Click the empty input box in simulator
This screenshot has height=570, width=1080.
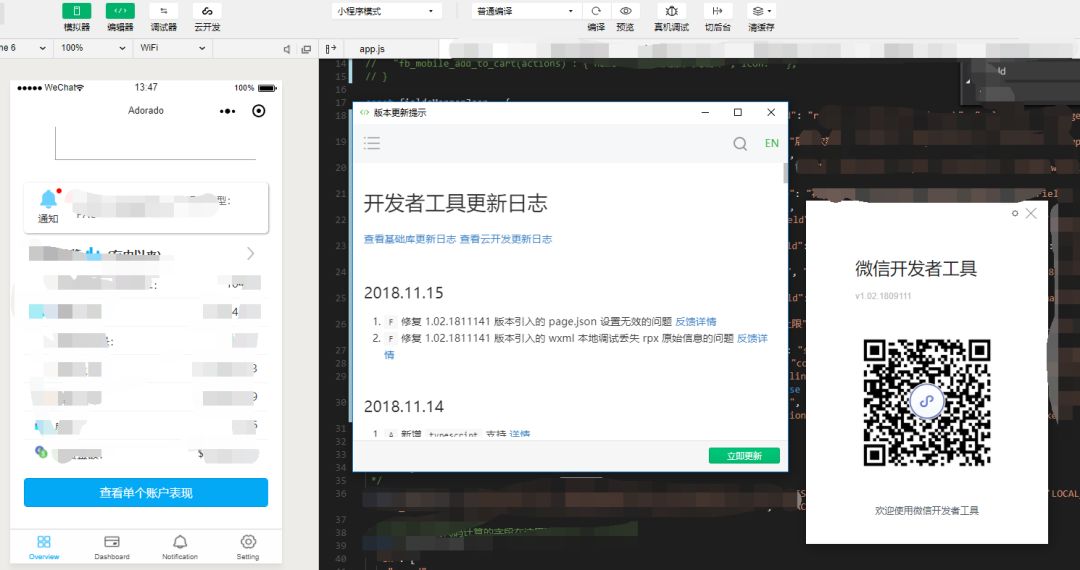pyautogui.click(x=155, y=143)
